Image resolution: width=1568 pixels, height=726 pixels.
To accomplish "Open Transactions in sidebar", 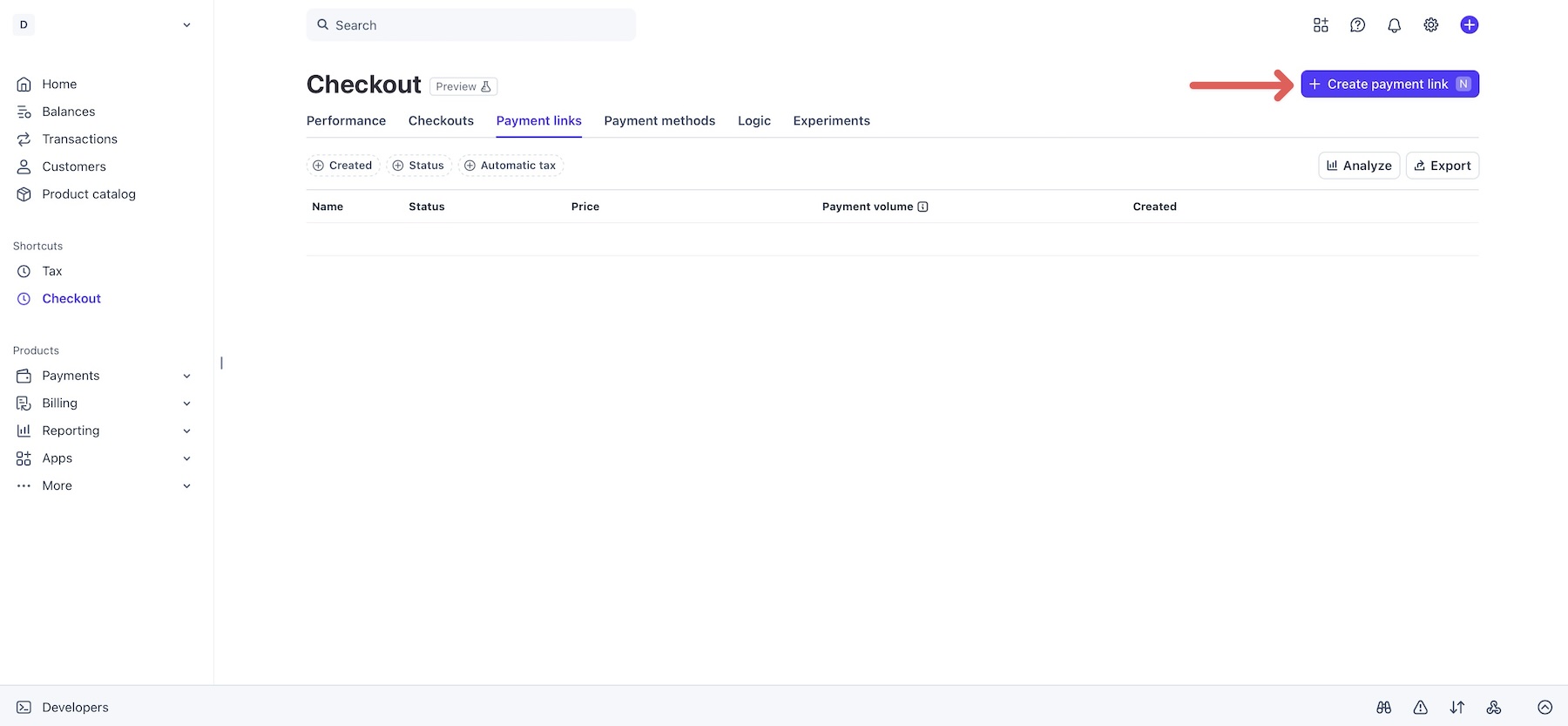I will coord(79,139).
